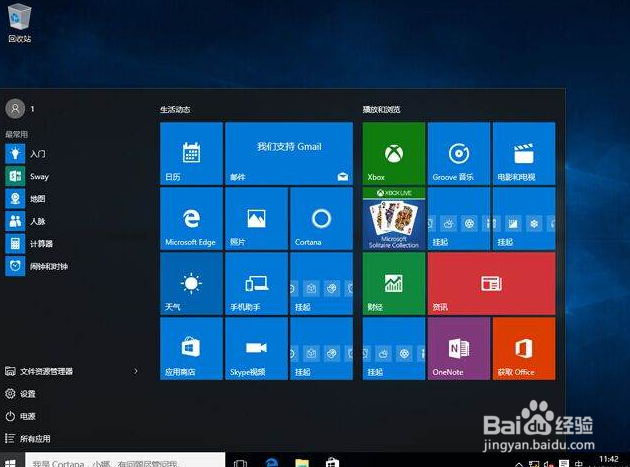The image size is (630, 467).
Task: Launch the Groove 音乐 tile
Action: pyautogui.click(x=459, y=154)
